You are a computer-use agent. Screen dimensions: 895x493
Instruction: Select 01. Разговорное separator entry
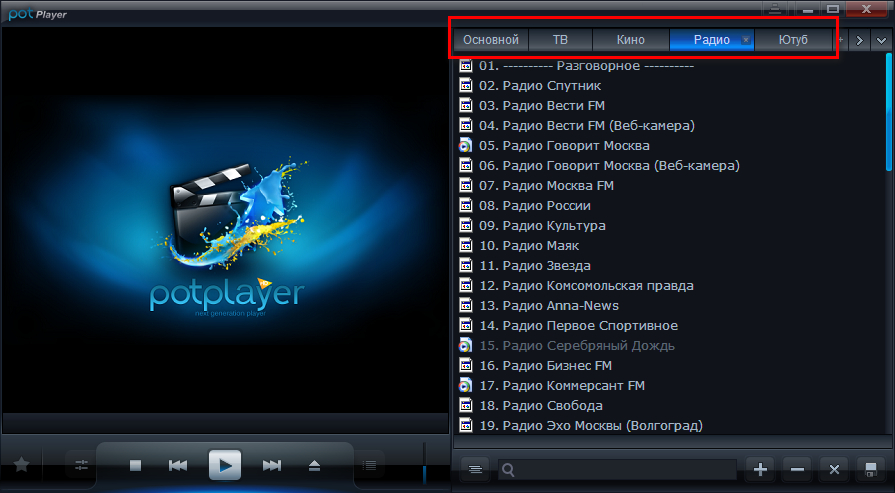pyautogui.click(x=586, y=66)
